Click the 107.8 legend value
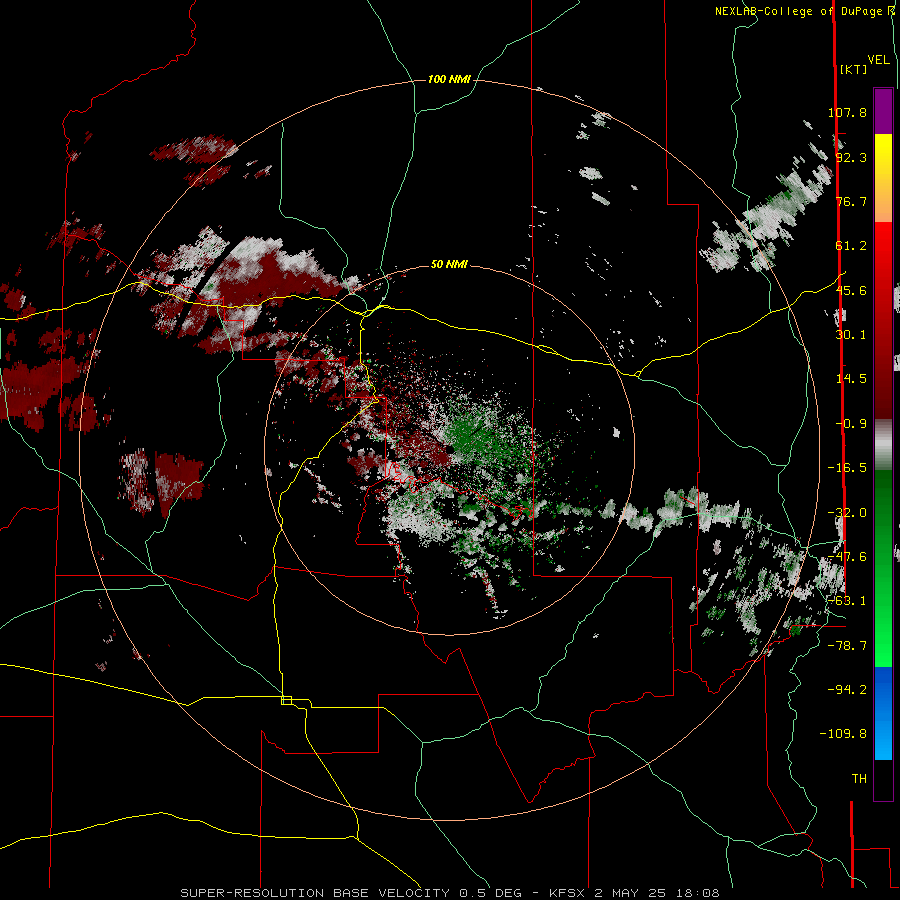900x900 pixels. tap(847, 112)
